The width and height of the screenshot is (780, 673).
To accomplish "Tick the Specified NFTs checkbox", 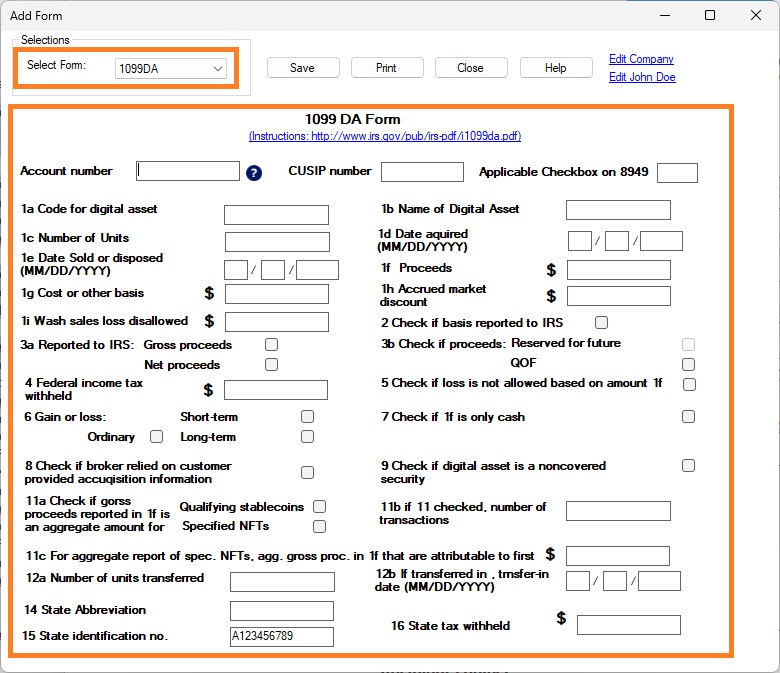I will [320, 526].
